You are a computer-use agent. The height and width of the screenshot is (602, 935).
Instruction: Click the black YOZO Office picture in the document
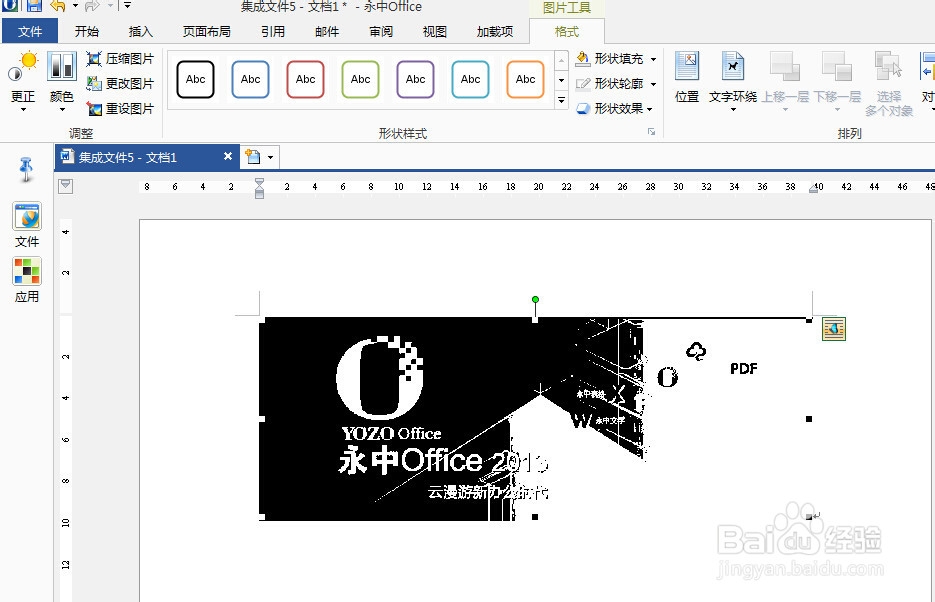click(x=400, y=420)
